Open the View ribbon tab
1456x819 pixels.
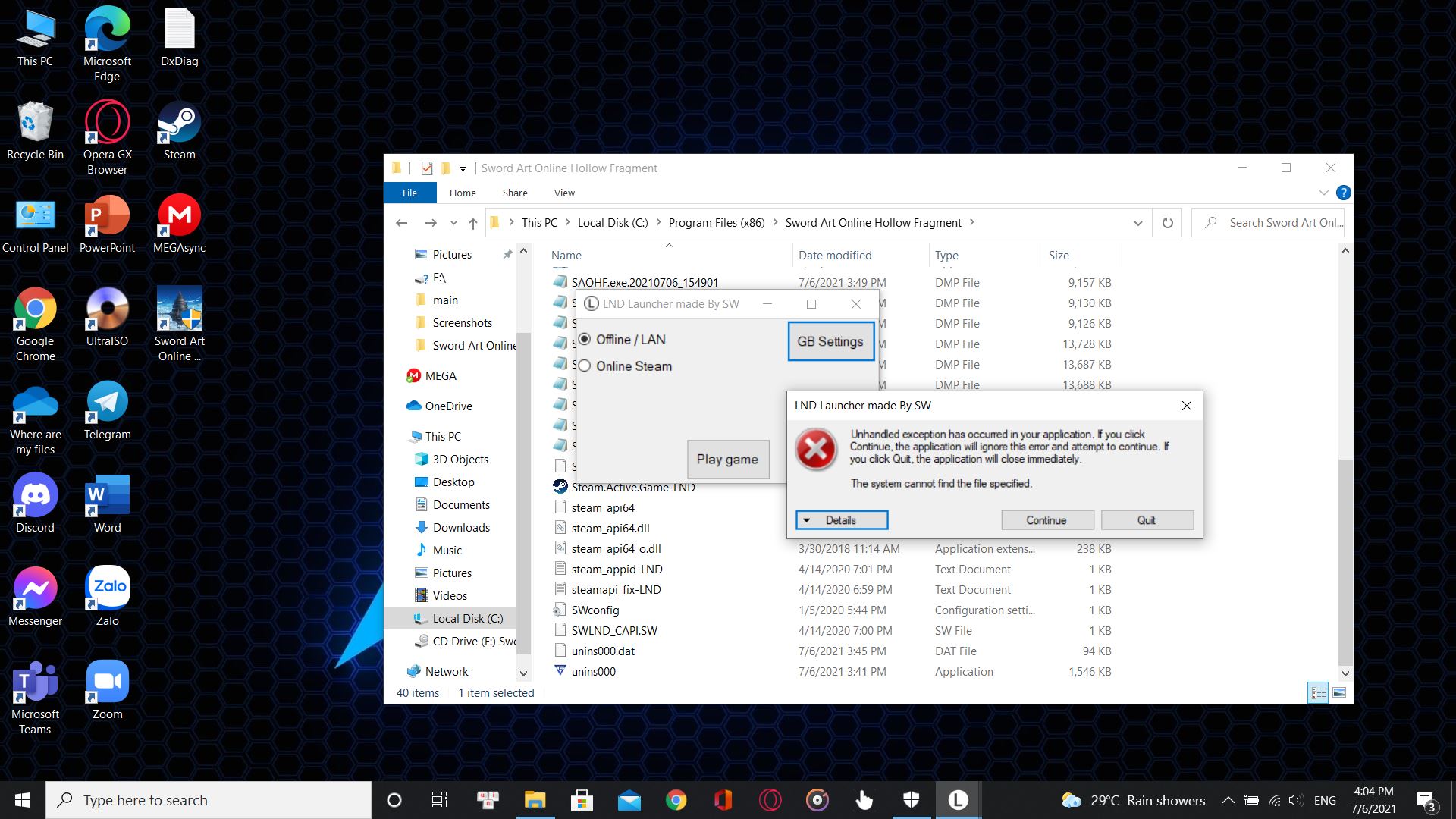(x=564, y=193)
